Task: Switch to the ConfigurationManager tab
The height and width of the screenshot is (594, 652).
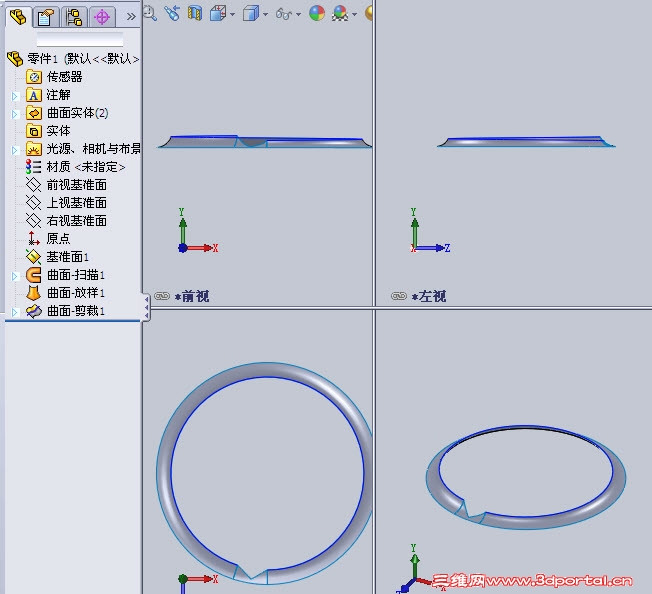Action: point(74,17)
